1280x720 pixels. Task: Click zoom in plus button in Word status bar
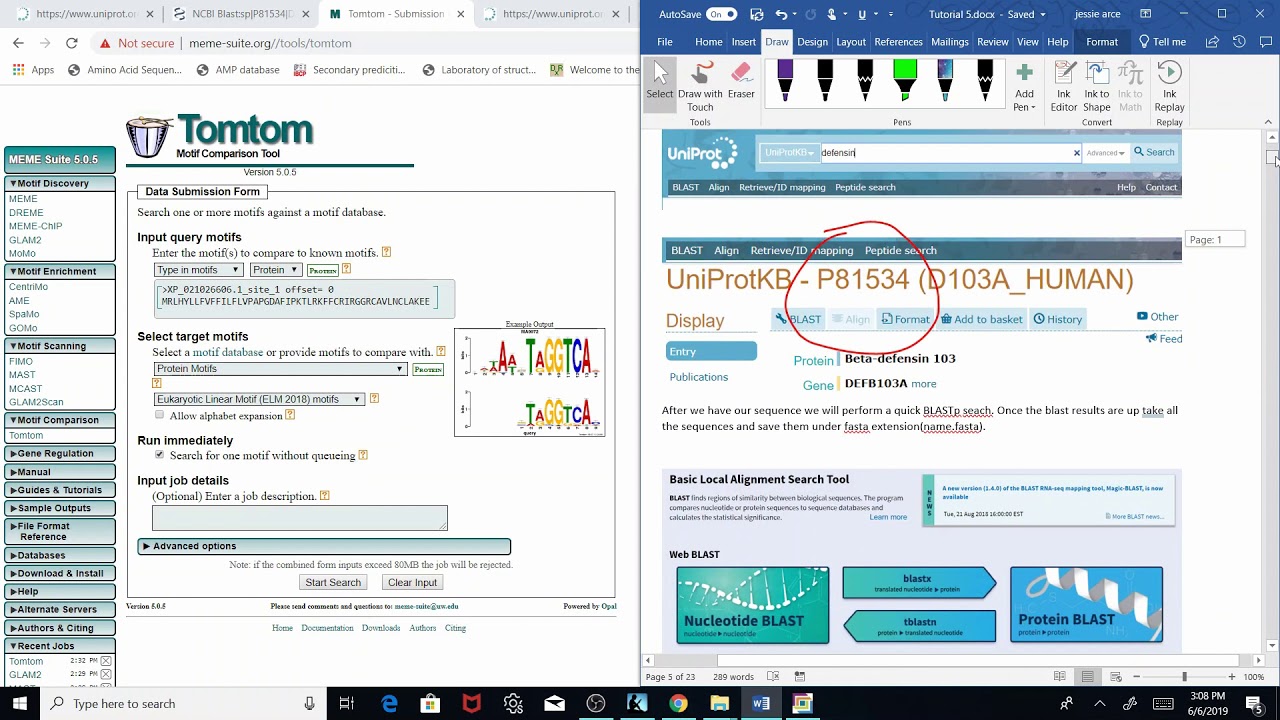(1231, 677)
